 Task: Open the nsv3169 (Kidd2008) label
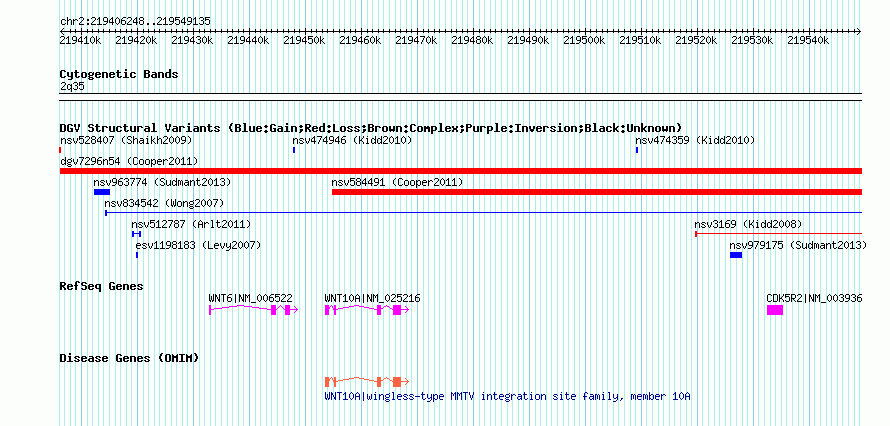748,225
